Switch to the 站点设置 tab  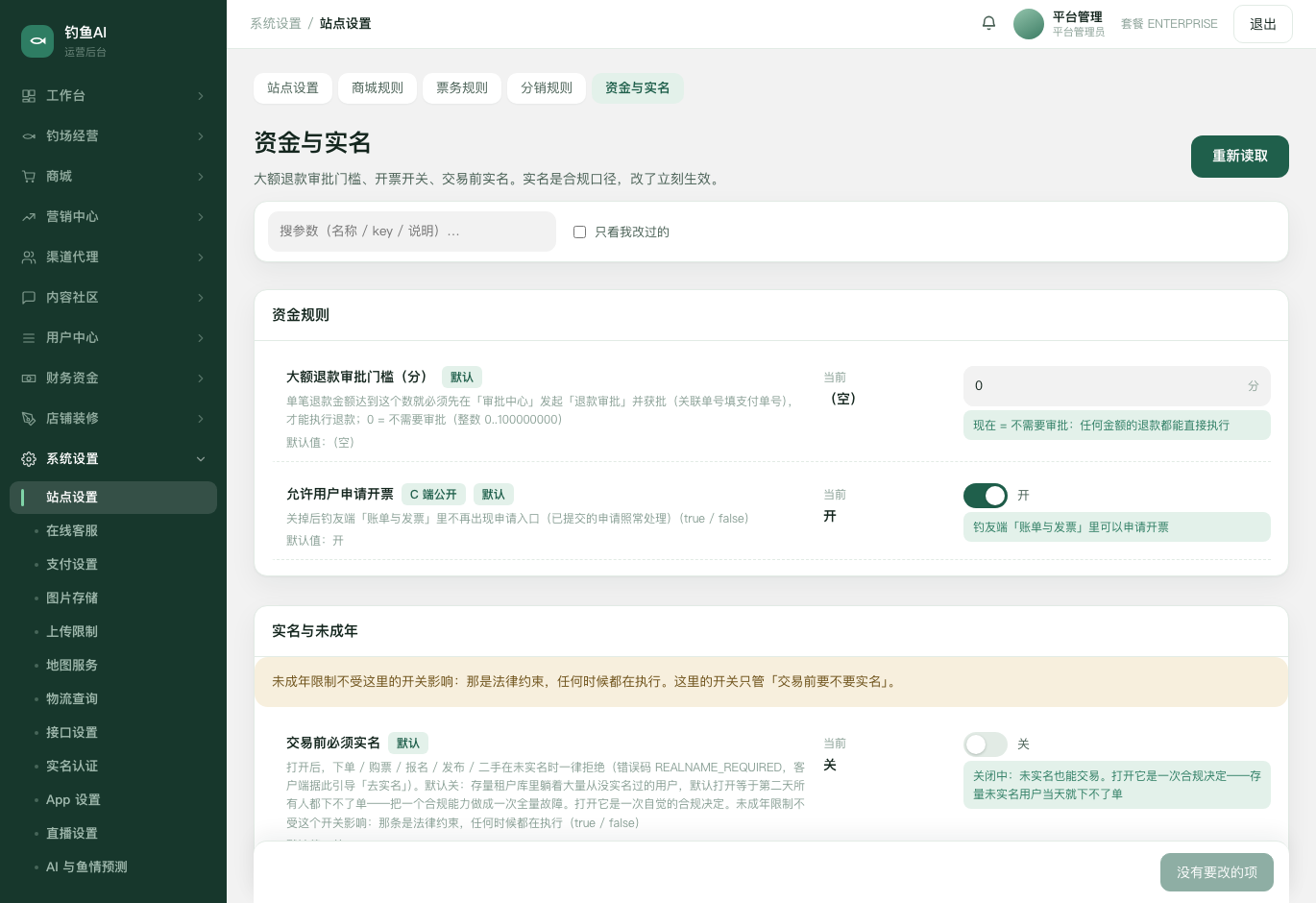[x=293, y=87]
